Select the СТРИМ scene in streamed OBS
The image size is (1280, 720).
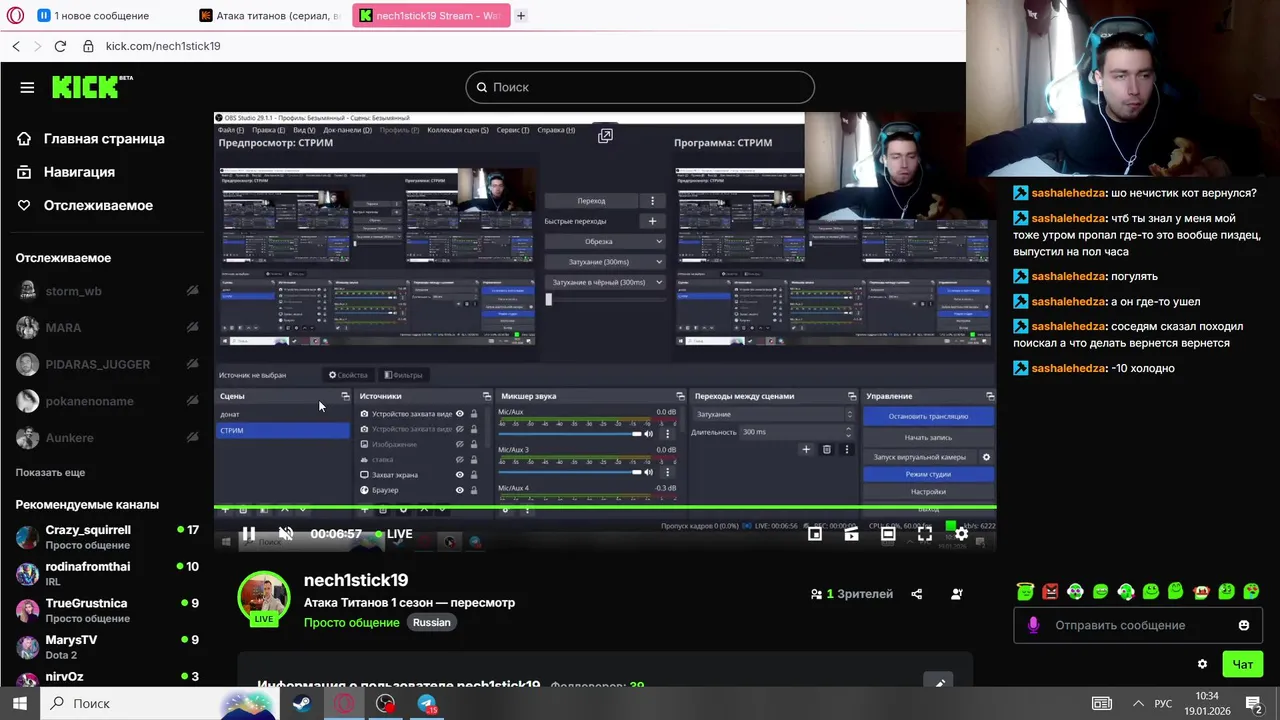pos(283,430)
